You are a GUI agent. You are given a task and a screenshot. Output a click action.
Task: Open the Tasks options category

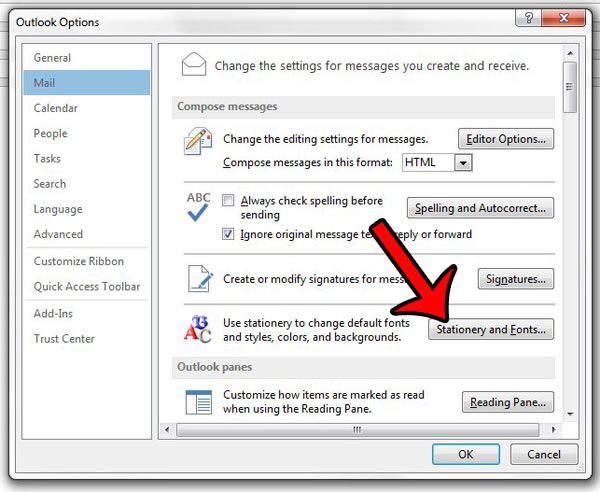[87, 158]
